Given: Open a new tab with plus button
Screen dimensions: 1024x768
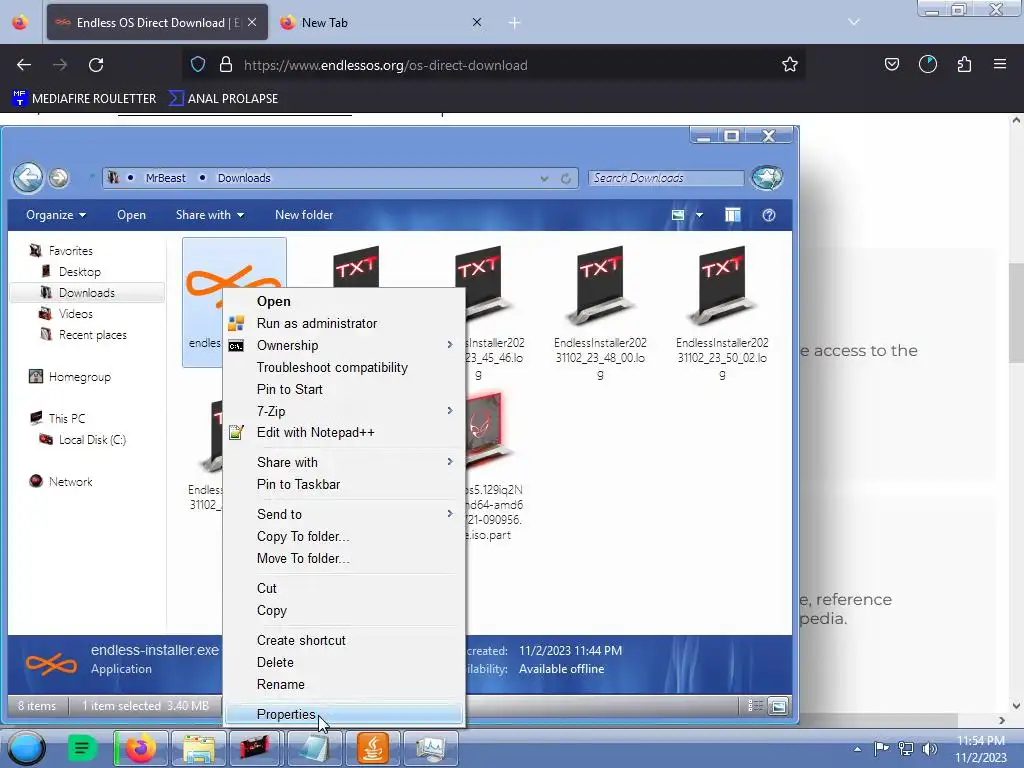Looking at the screenshot, I should pos(514,23).
